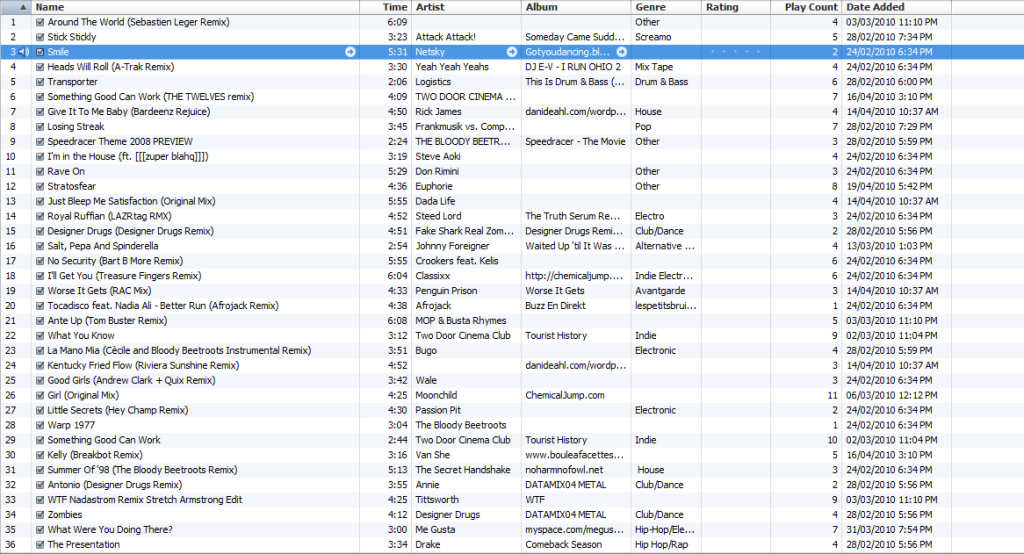Uncheck the Heads Will Roll checkbox

coord(40,67)
